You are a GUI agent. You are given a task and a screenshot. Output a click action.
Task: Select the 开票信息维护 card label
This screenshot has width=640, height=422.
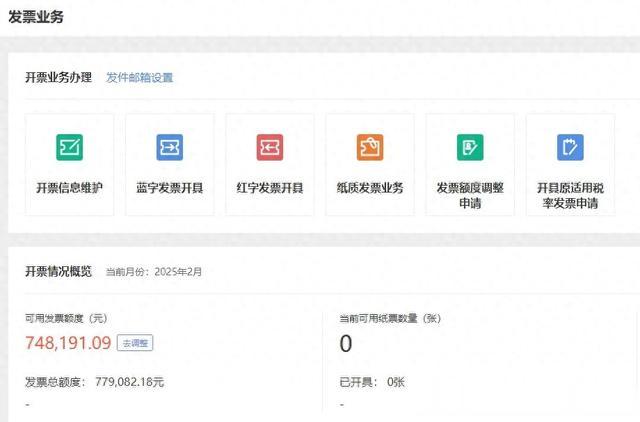[69, 188]
